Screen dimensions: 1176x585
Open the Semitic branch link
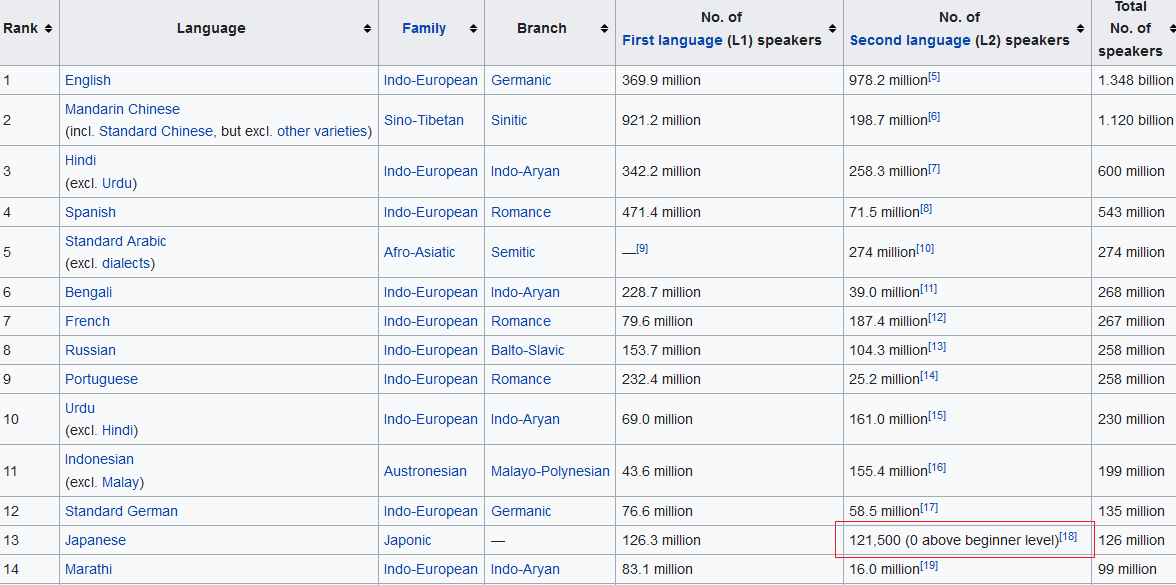click(513, 253)
